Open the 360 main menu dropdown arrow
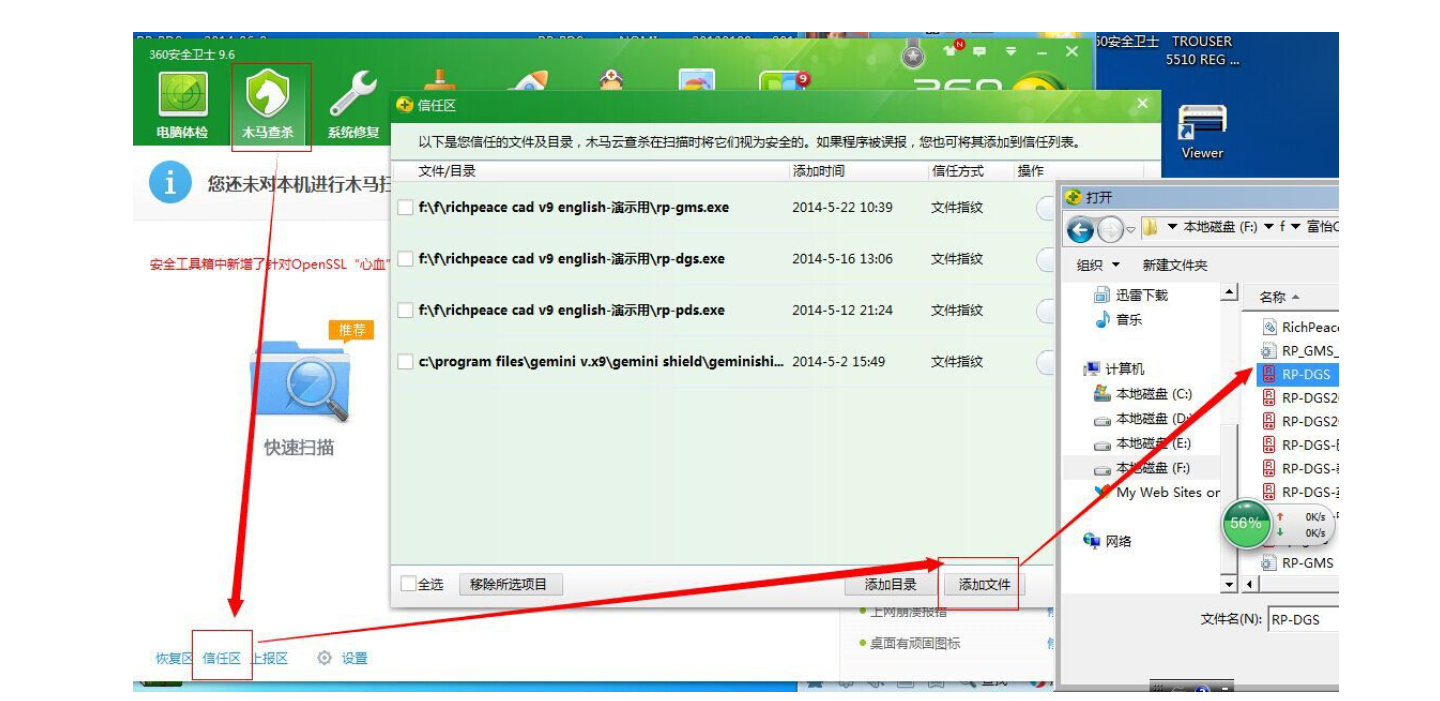This screenshot has height=701, width=1440. pos(1011,51)
